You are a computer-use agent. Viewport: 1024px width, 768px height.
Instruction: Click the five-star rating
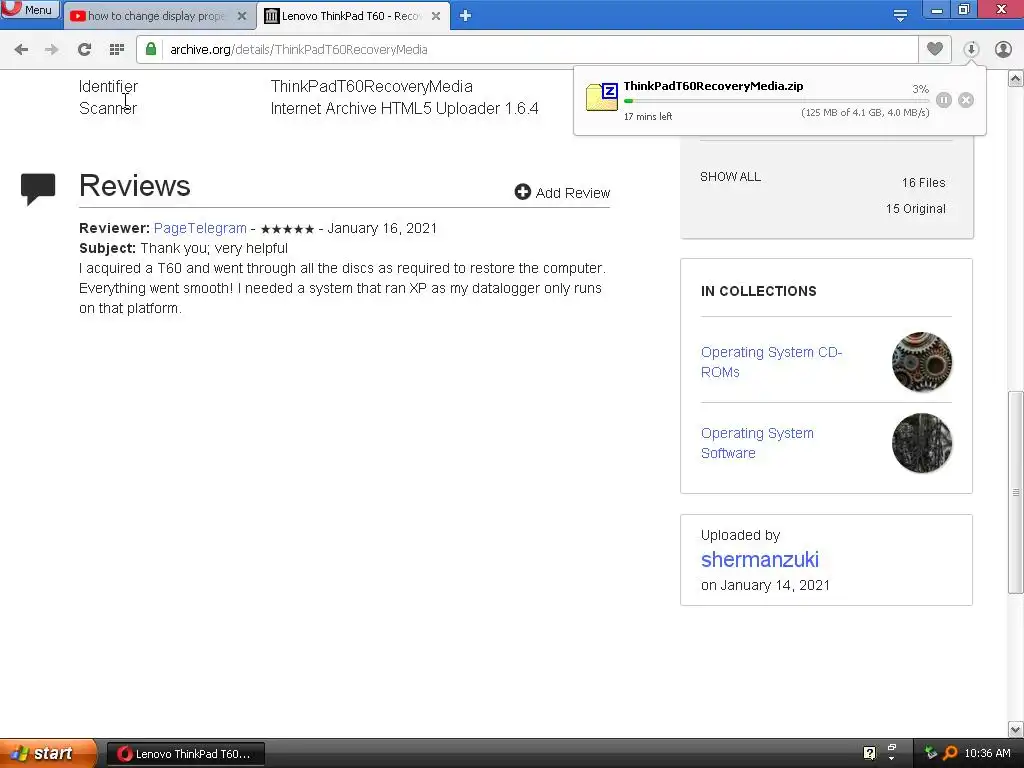point(287,229)
